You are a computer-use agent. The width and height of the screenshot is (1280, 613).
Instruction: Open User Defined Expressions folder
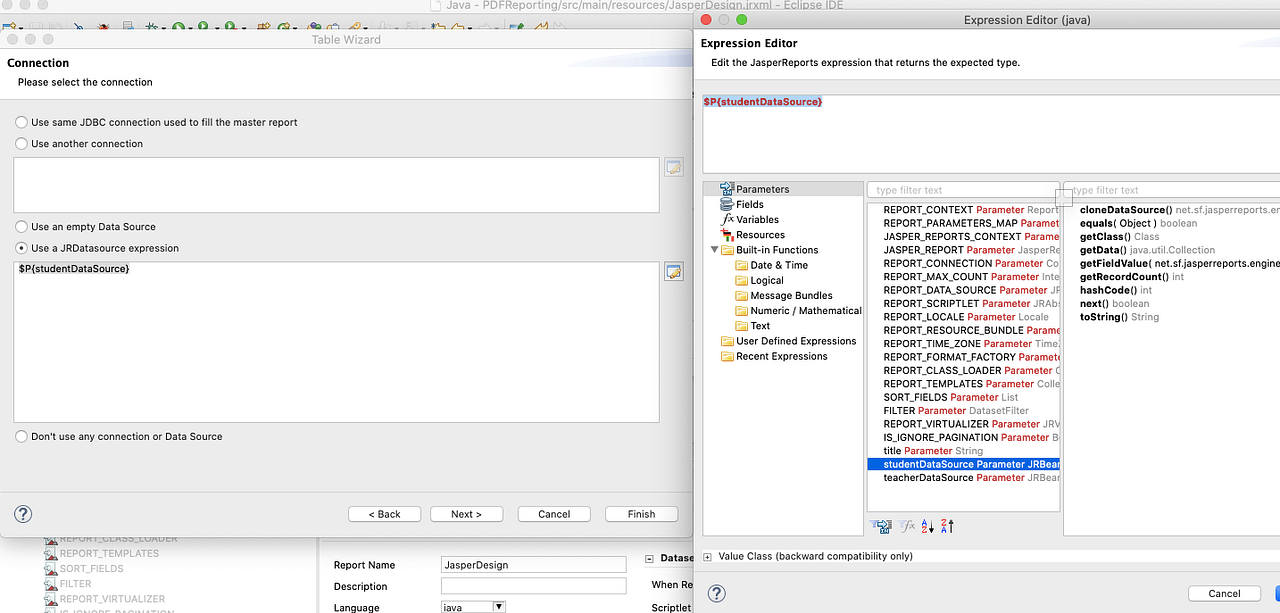click(x=796, y=341)
